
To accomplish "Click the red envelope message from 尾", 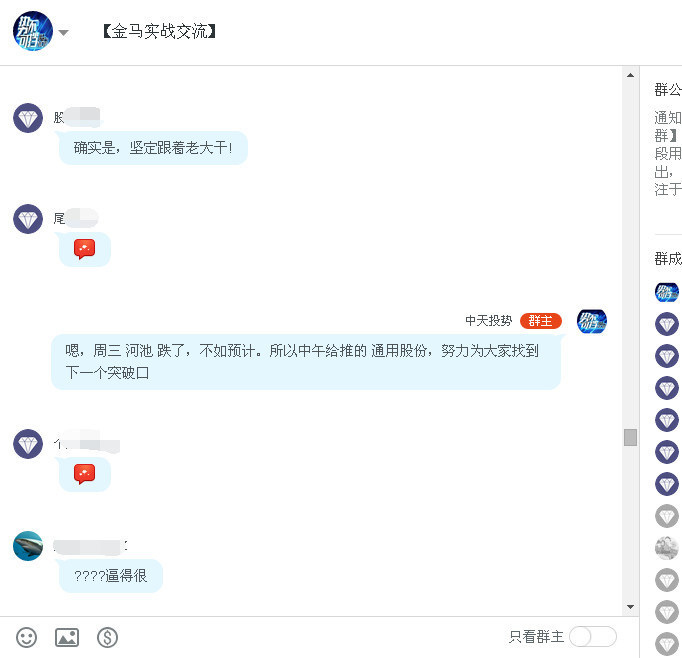I will click(x=84, y=249).
